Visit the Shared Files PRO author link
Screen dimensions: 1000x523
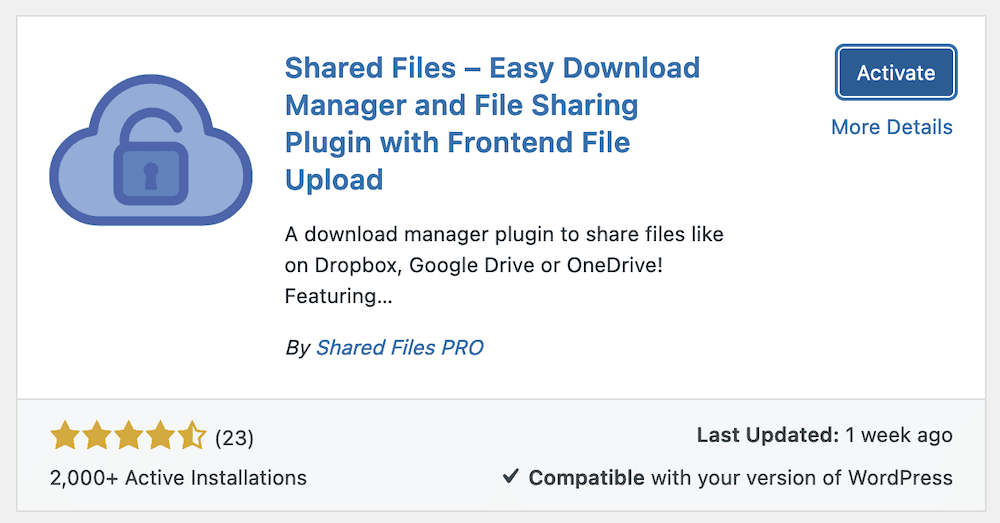(x=400, y=348)
